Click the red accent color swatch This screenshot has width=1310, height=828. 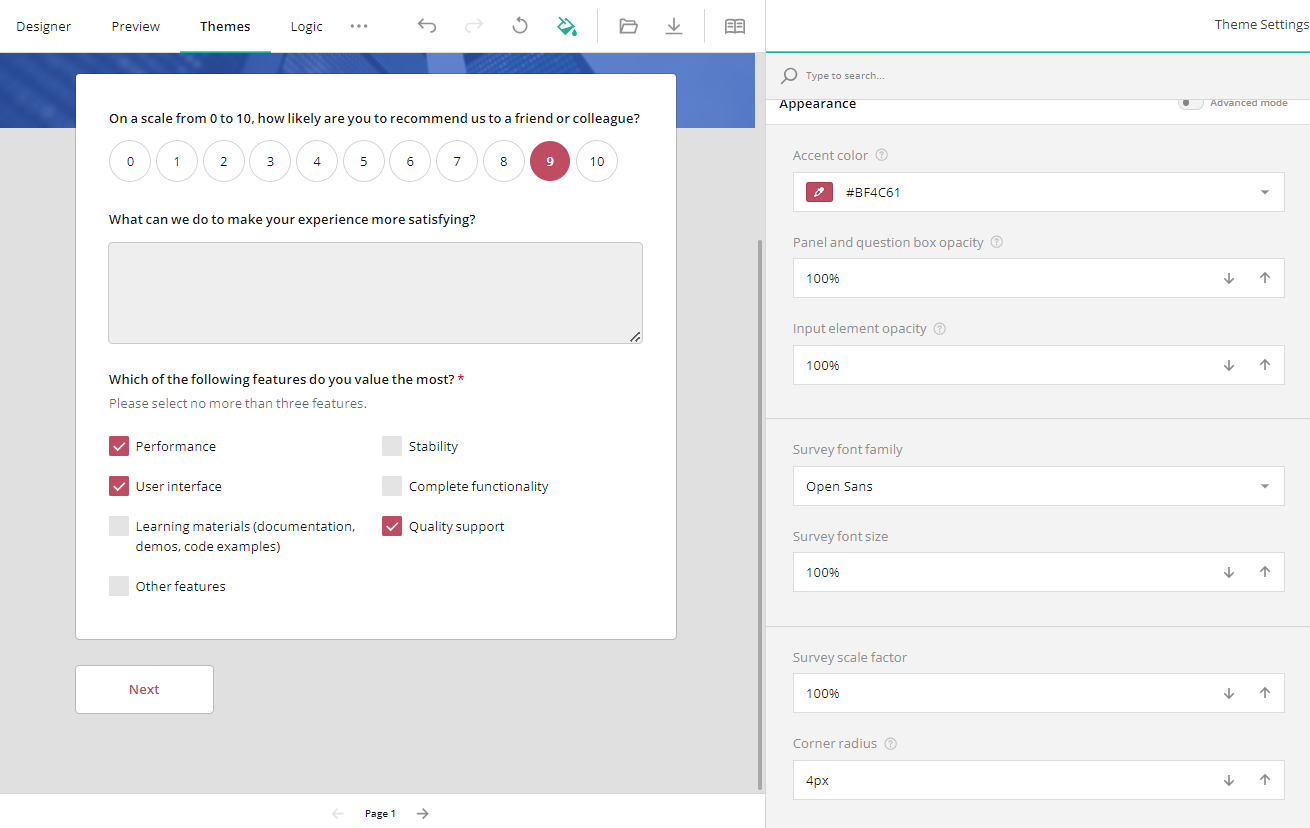[x=818, y=191]
